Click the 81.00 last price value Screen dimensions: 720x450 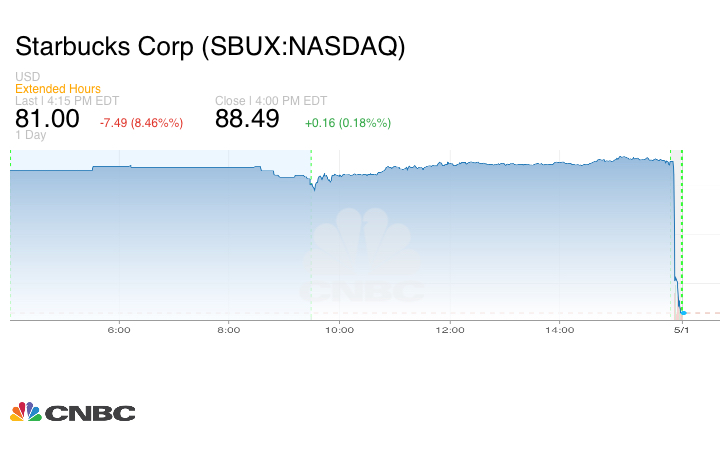pyautogui.click(x=47, y=118)
